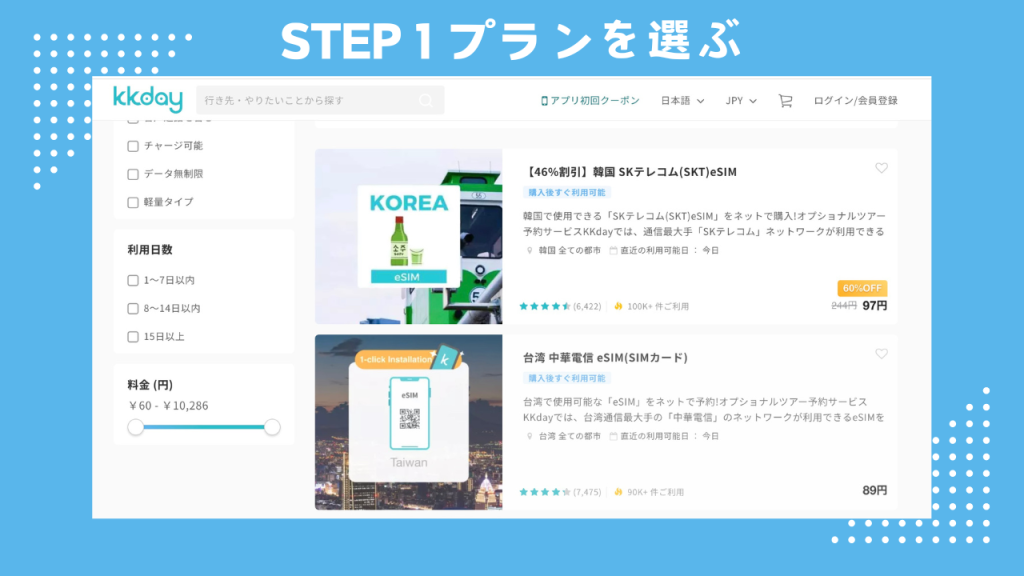Enable the データ無制限 filter checkbox
This screenshot has width=1024, height=576.
[x=133, y=174]
